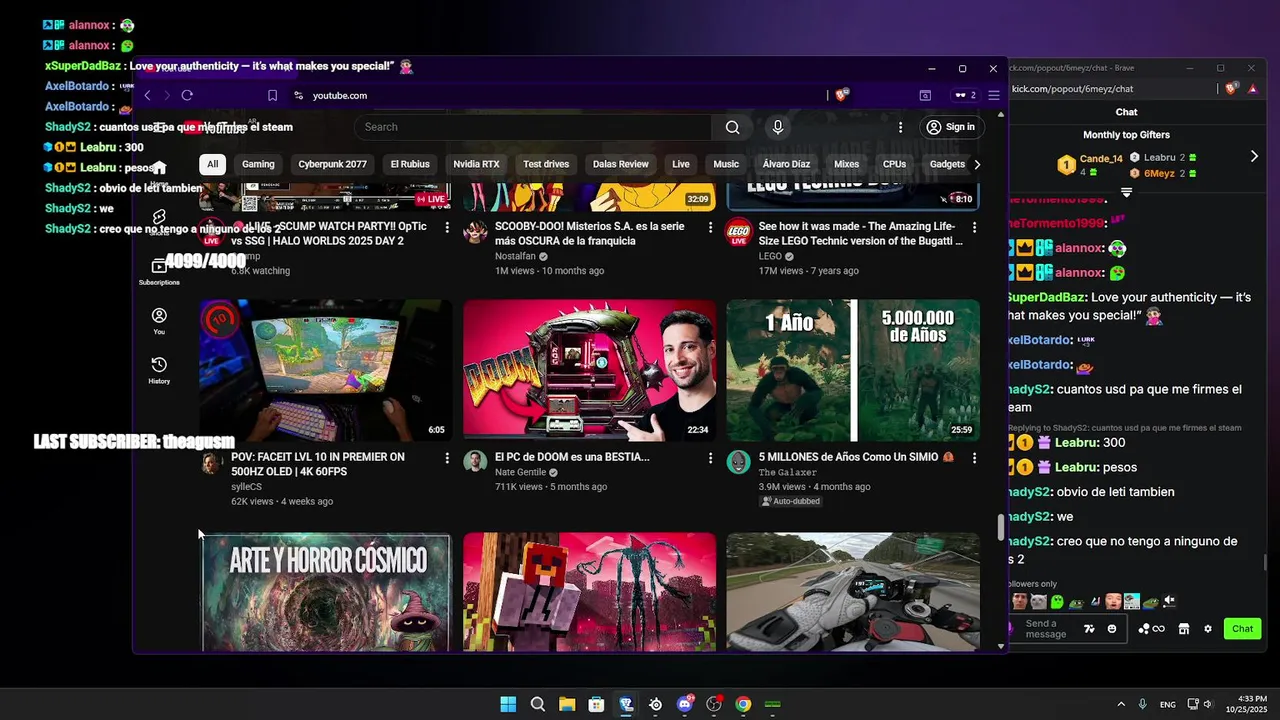Viewport: 1280px width, 720px height.
Task: Click the YouTube search input field
Action: tap(532, 127)
